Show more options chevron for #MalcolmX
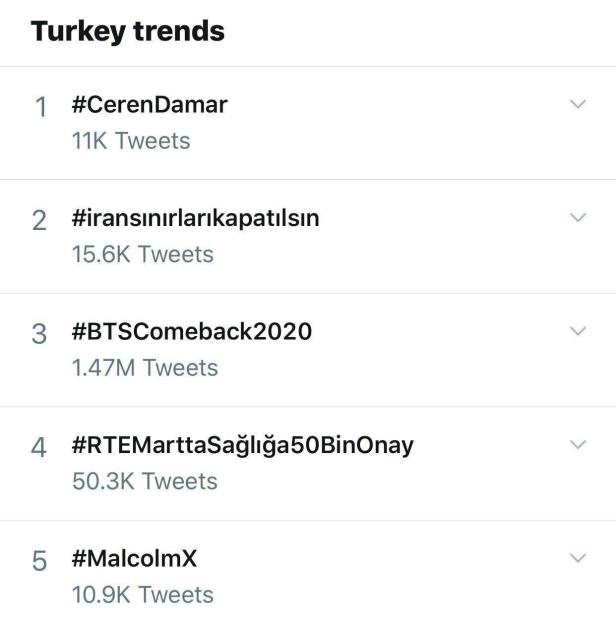 577,557
